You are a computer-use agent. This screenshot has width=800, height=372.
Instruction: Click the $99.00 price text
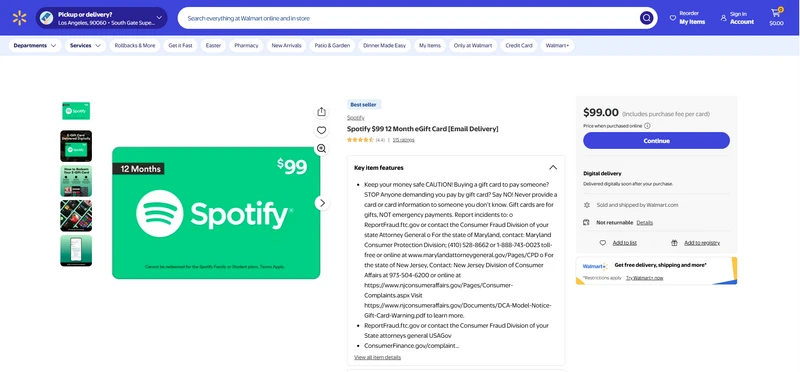pos(601,113)
